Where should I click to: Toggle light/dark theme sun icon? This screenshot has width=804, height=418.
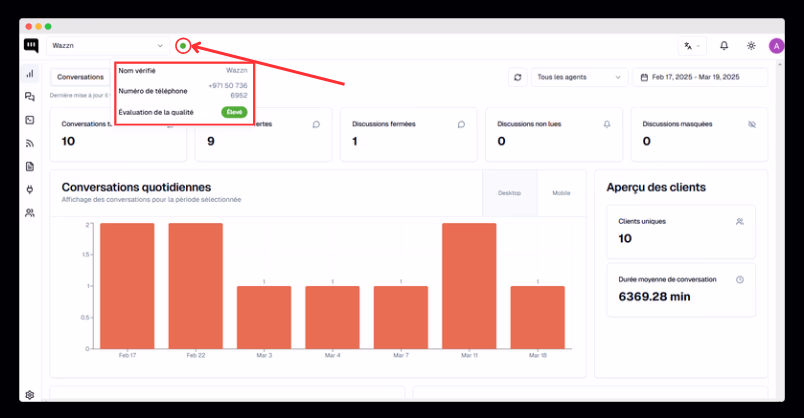click(x=751, y=46)
